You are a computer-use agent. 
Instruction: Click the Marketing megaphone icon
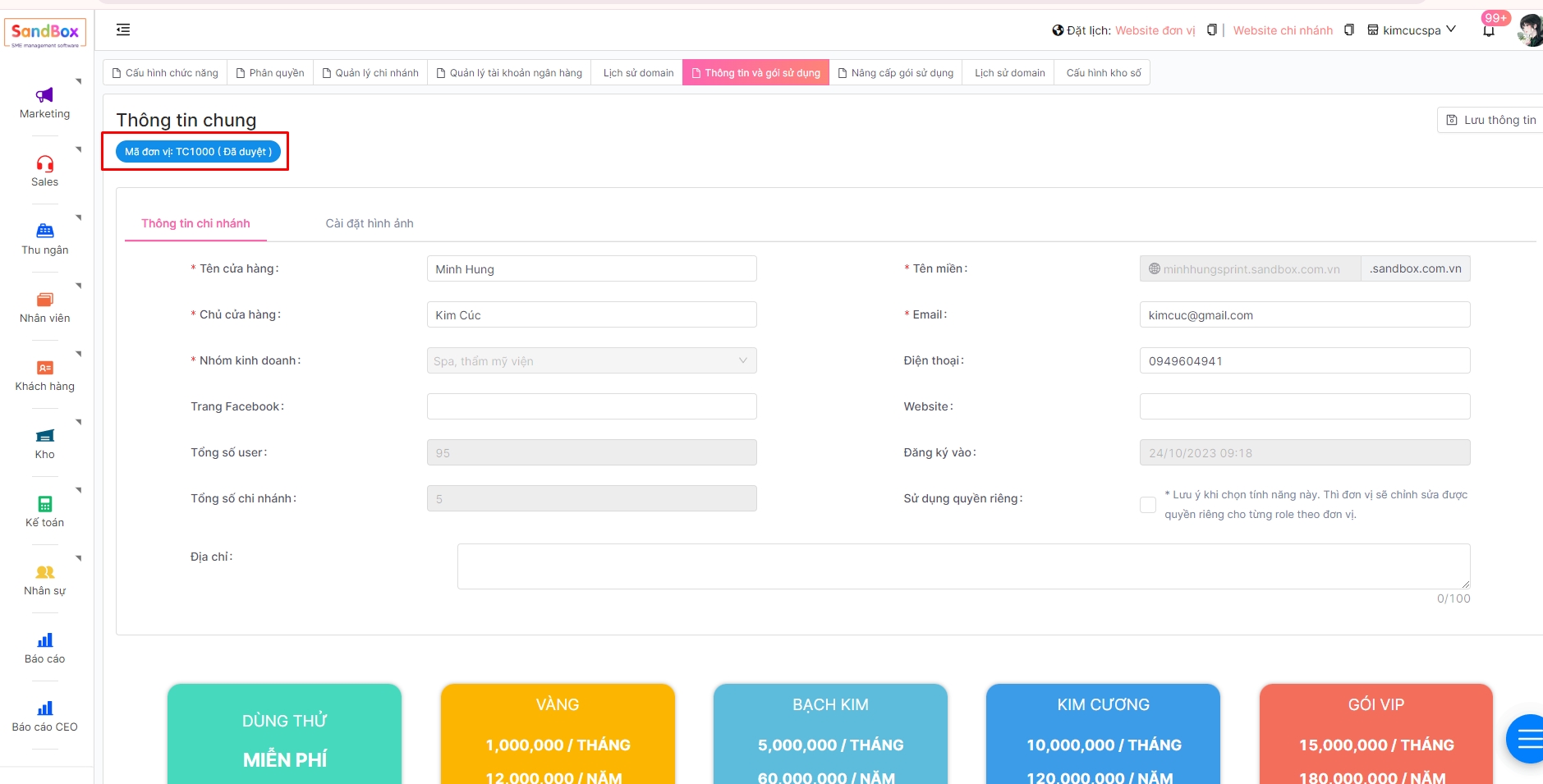click(x=44, y=95)
